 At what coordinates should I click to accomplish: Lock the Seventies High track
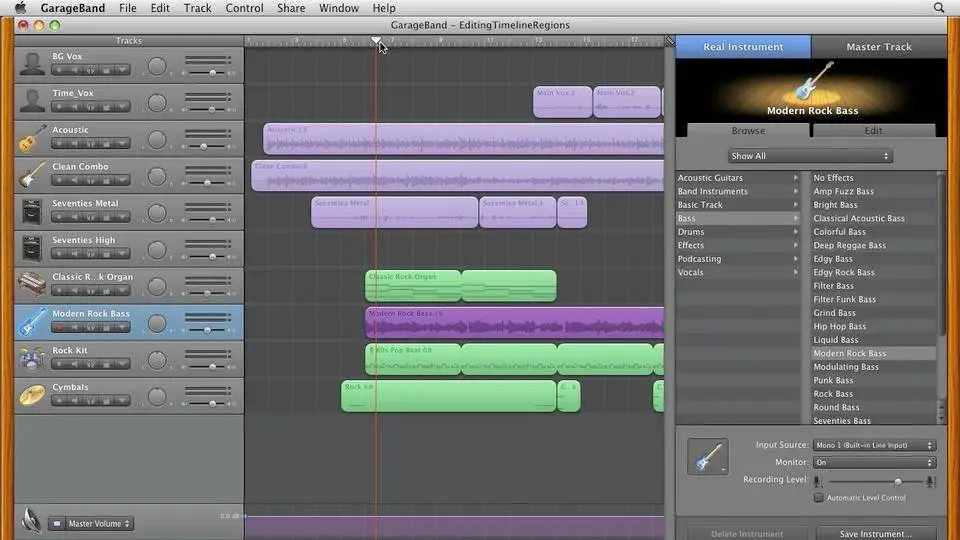[x=107, y=254]
